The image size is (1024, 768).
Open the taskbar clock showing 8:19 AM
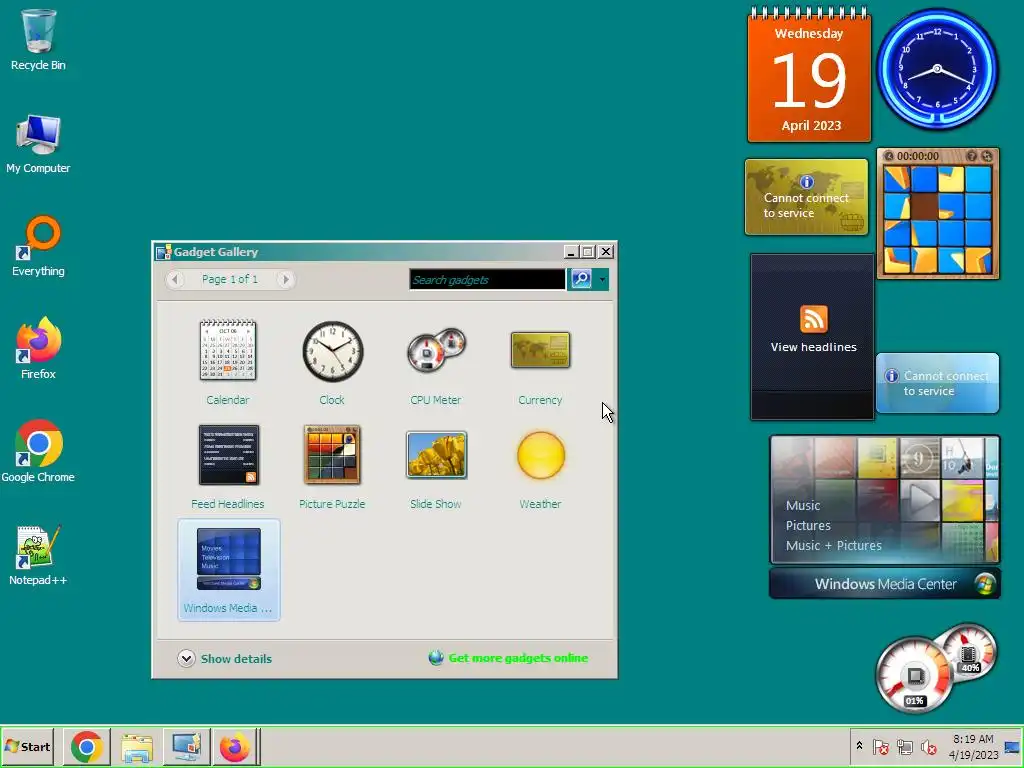pos(973,746)
